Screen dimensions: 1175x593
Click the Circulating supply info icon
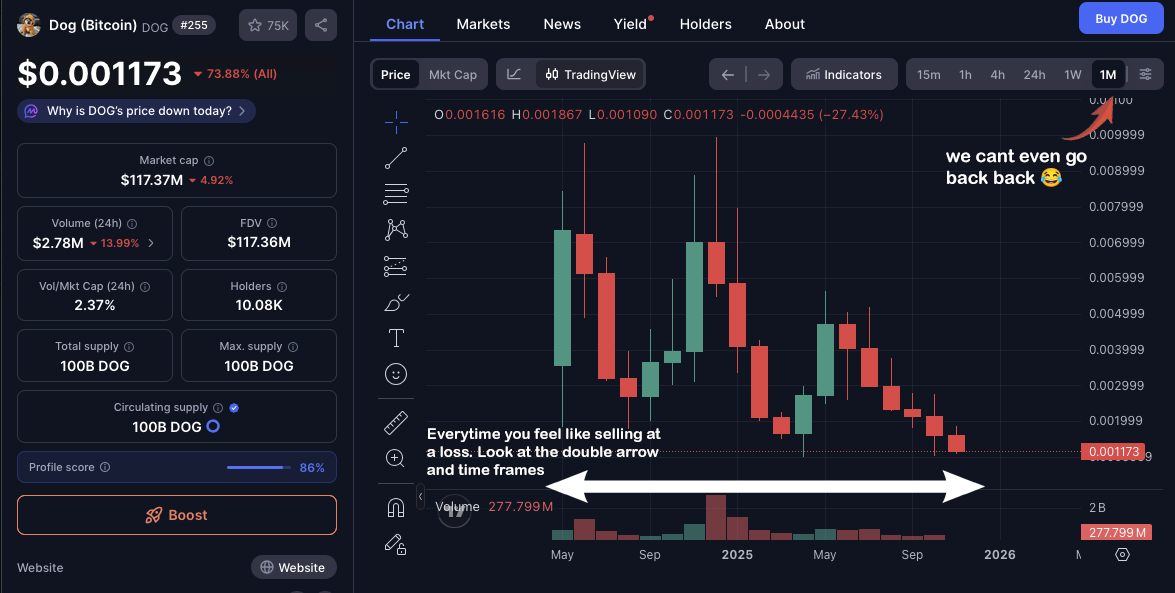tap(218, 408)
